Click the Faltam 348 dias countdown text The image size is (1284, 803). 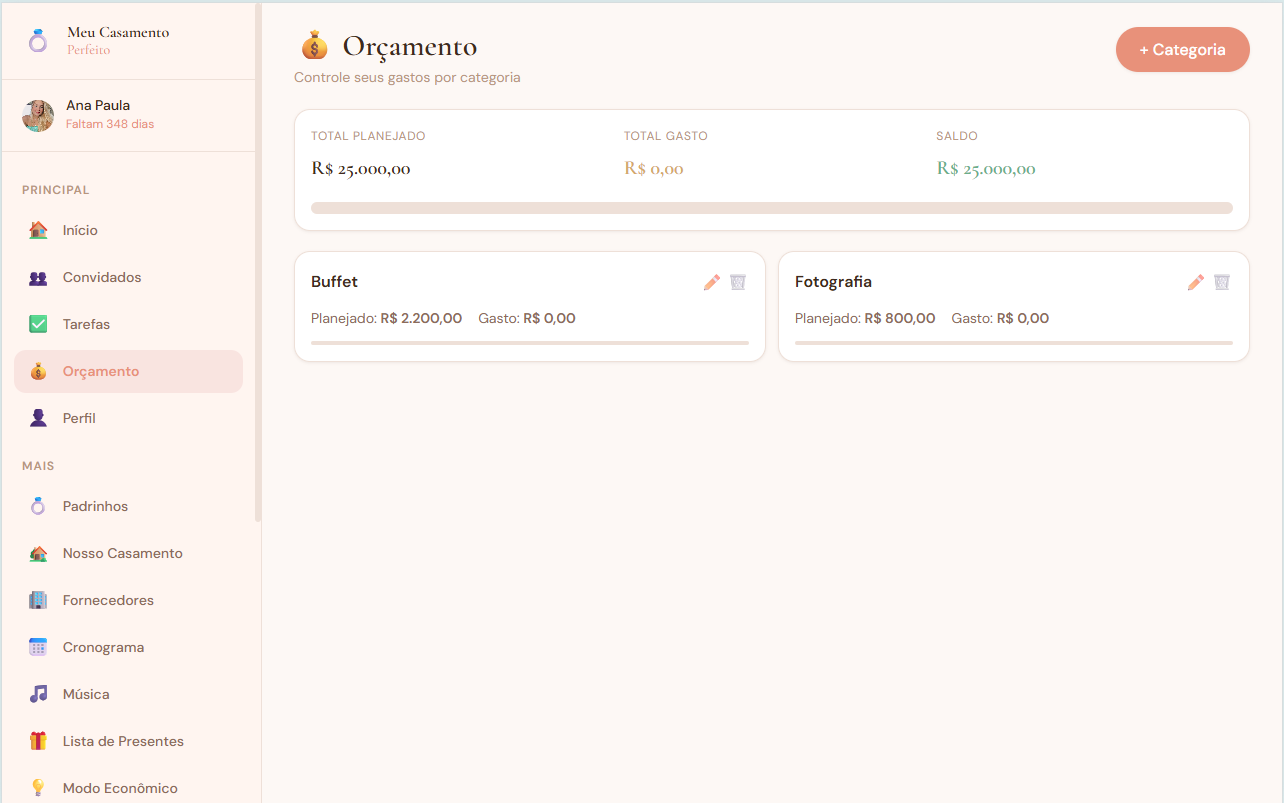pos(110,124)
